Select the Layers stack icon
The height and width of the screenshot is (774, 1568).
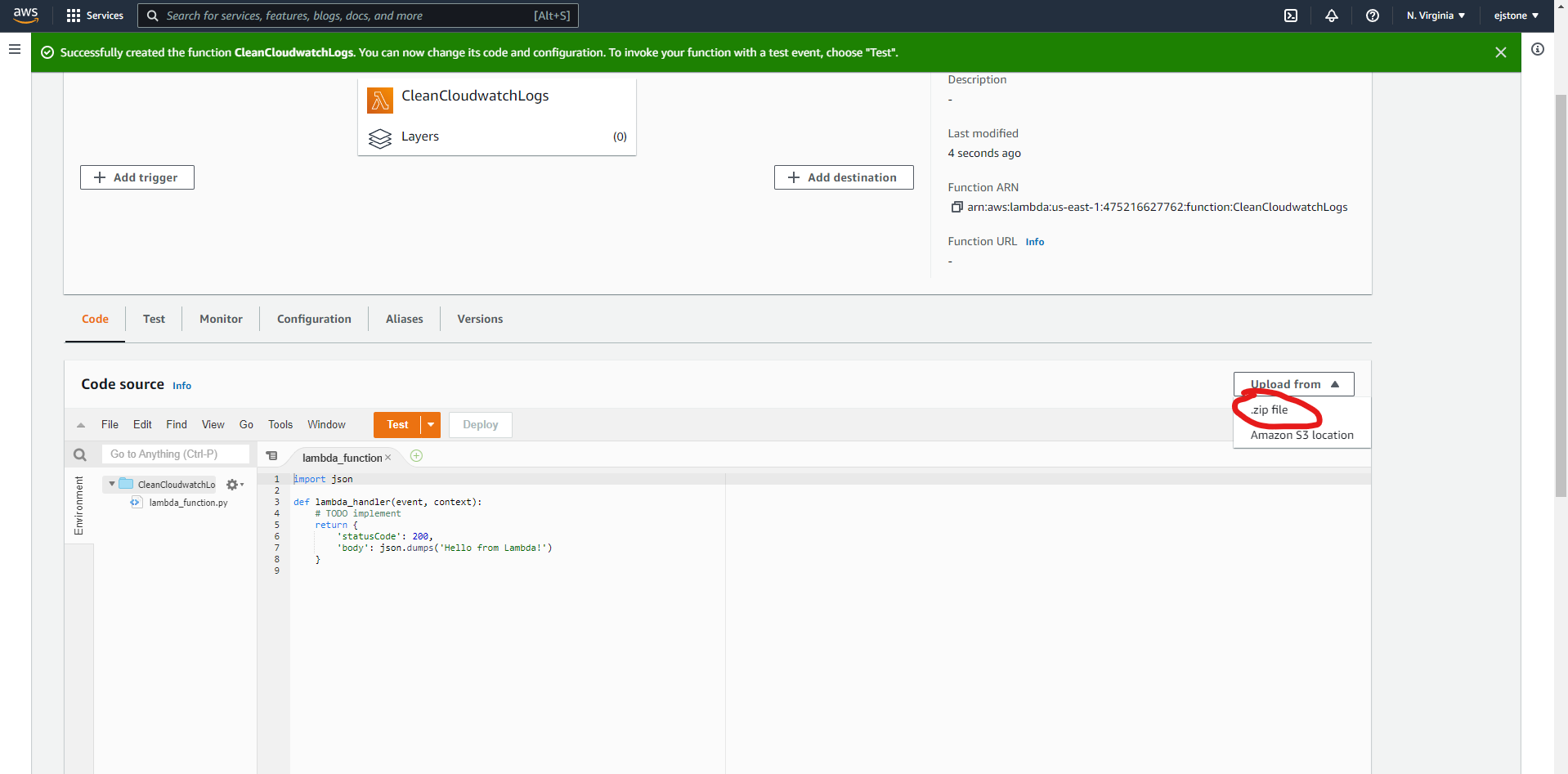(380, 138)
